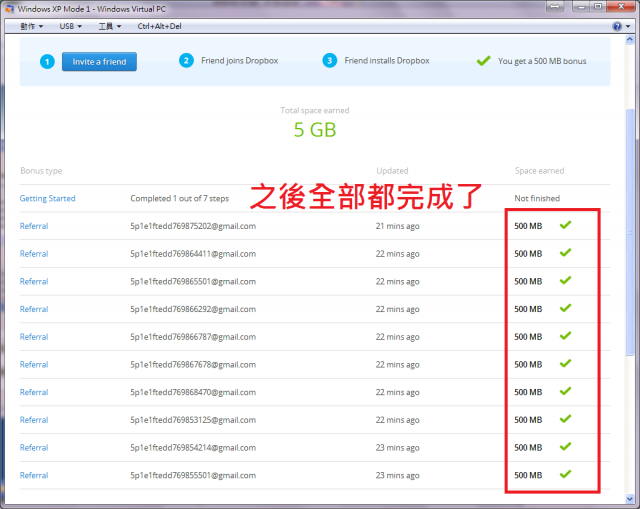Click green checkmark beside 500 MB bonus text
The width and height of the screenshot is (640, 509).
484,61
